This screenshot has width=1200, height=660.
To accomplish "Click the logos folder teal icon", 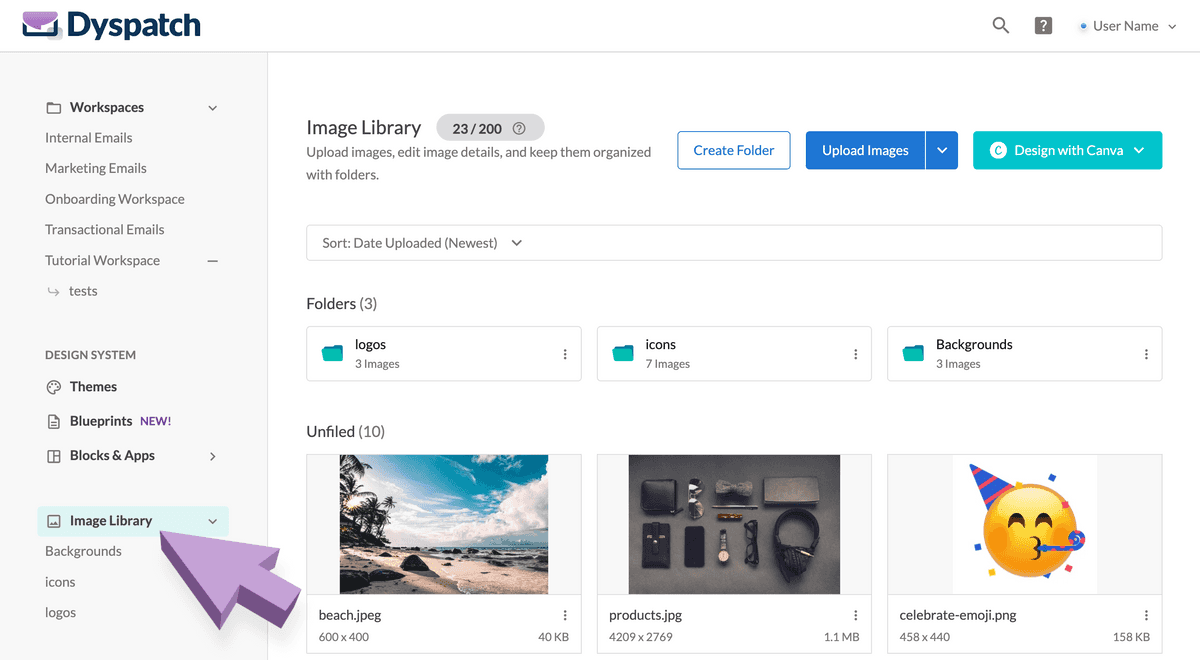I will [332, 353].
